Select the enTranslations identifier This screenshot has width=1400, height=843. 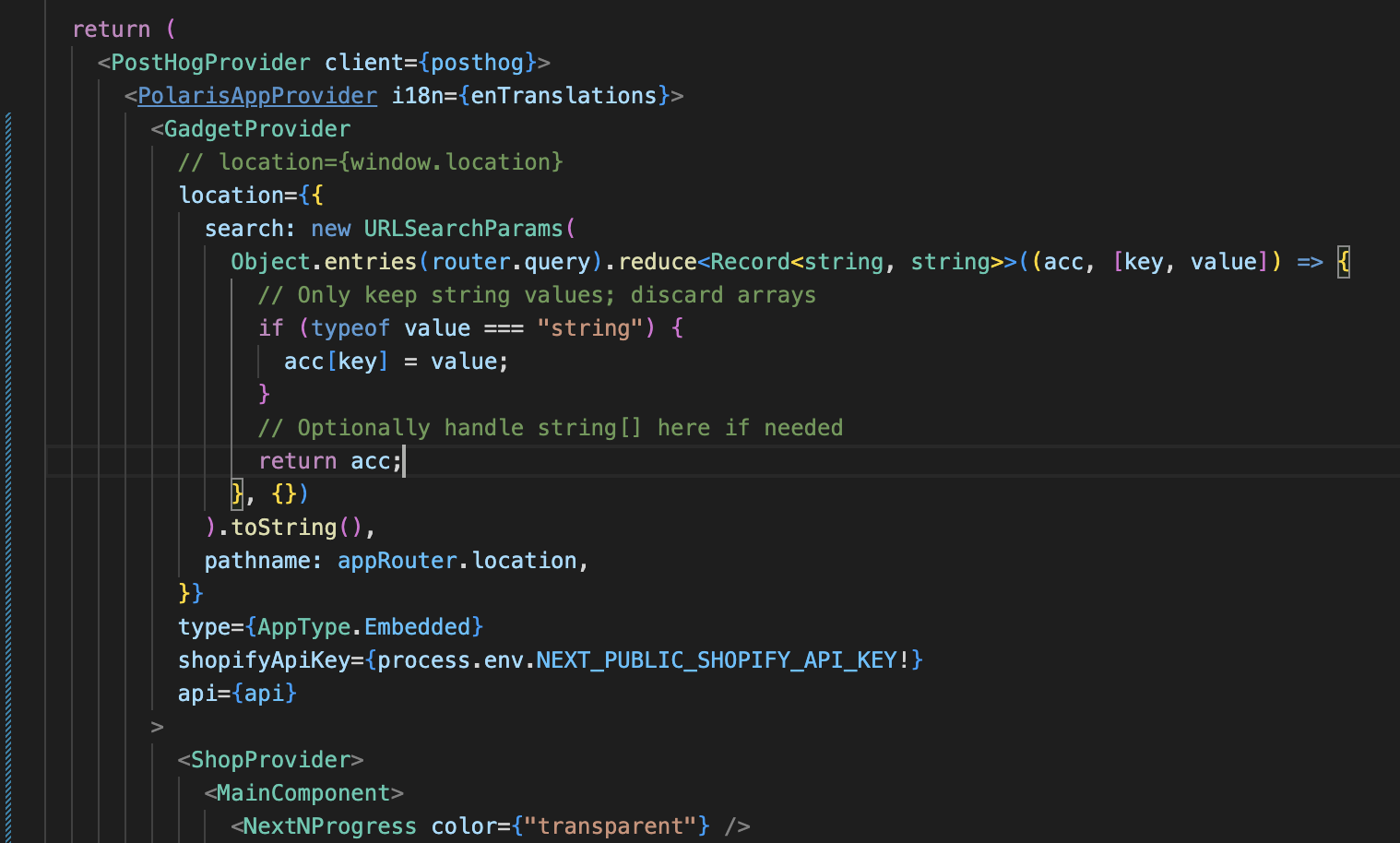coord(564,96)
